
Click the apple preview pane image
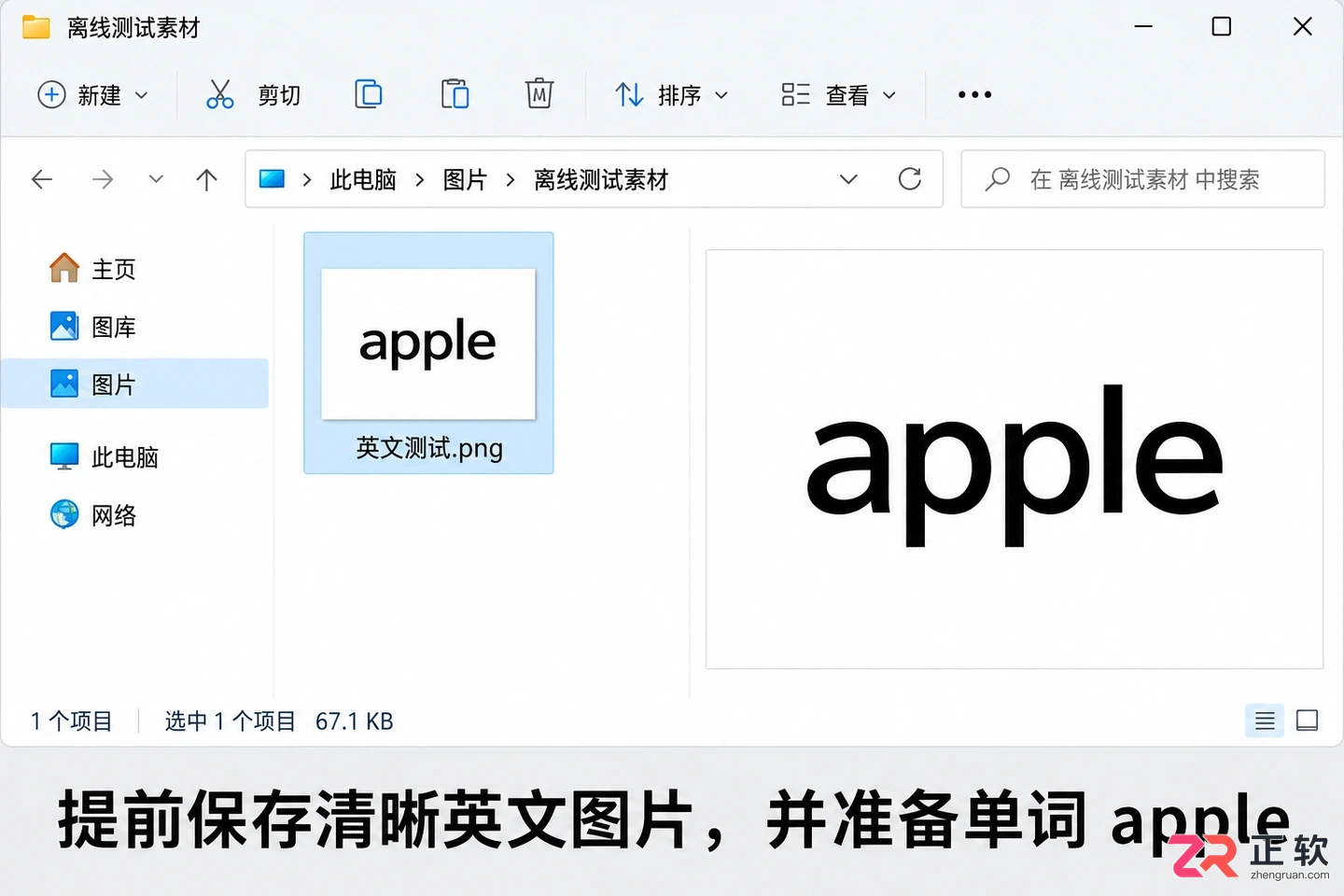tap(1015, 459)
